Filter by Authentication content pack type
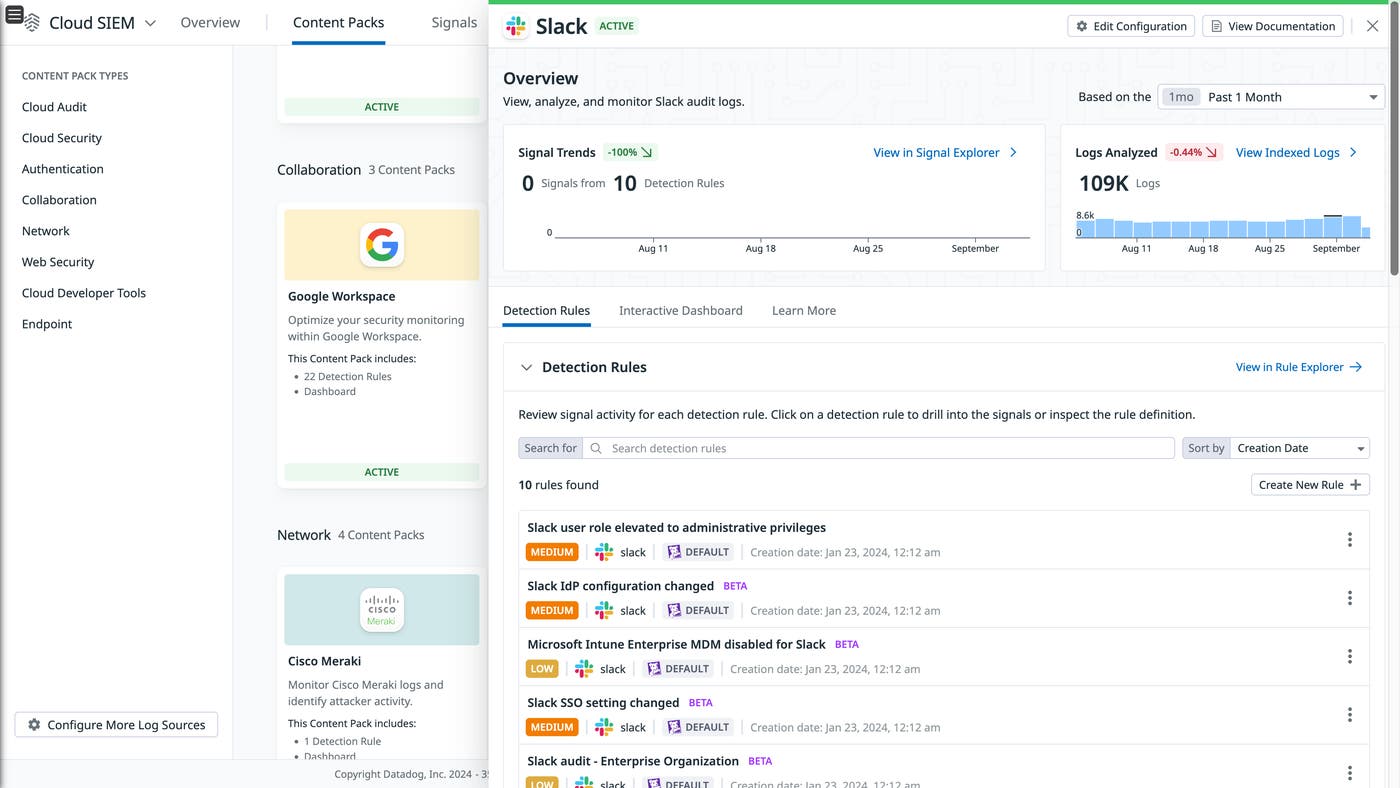Viewport: 1400px width, 788px height. point(63,169)
